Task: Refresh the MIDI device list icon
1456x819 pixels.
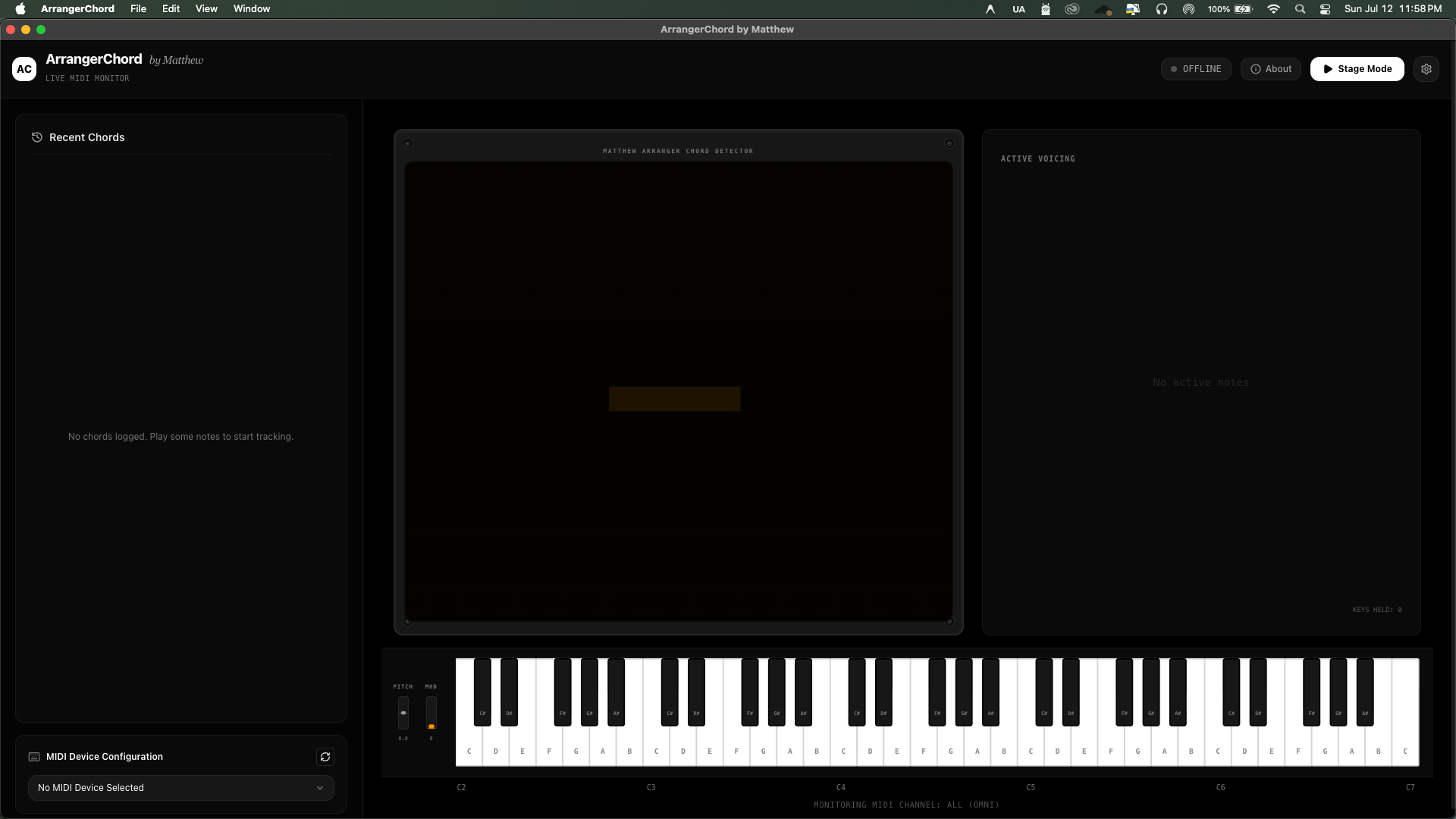Action: pyautogui.click(x=325, y=757)
